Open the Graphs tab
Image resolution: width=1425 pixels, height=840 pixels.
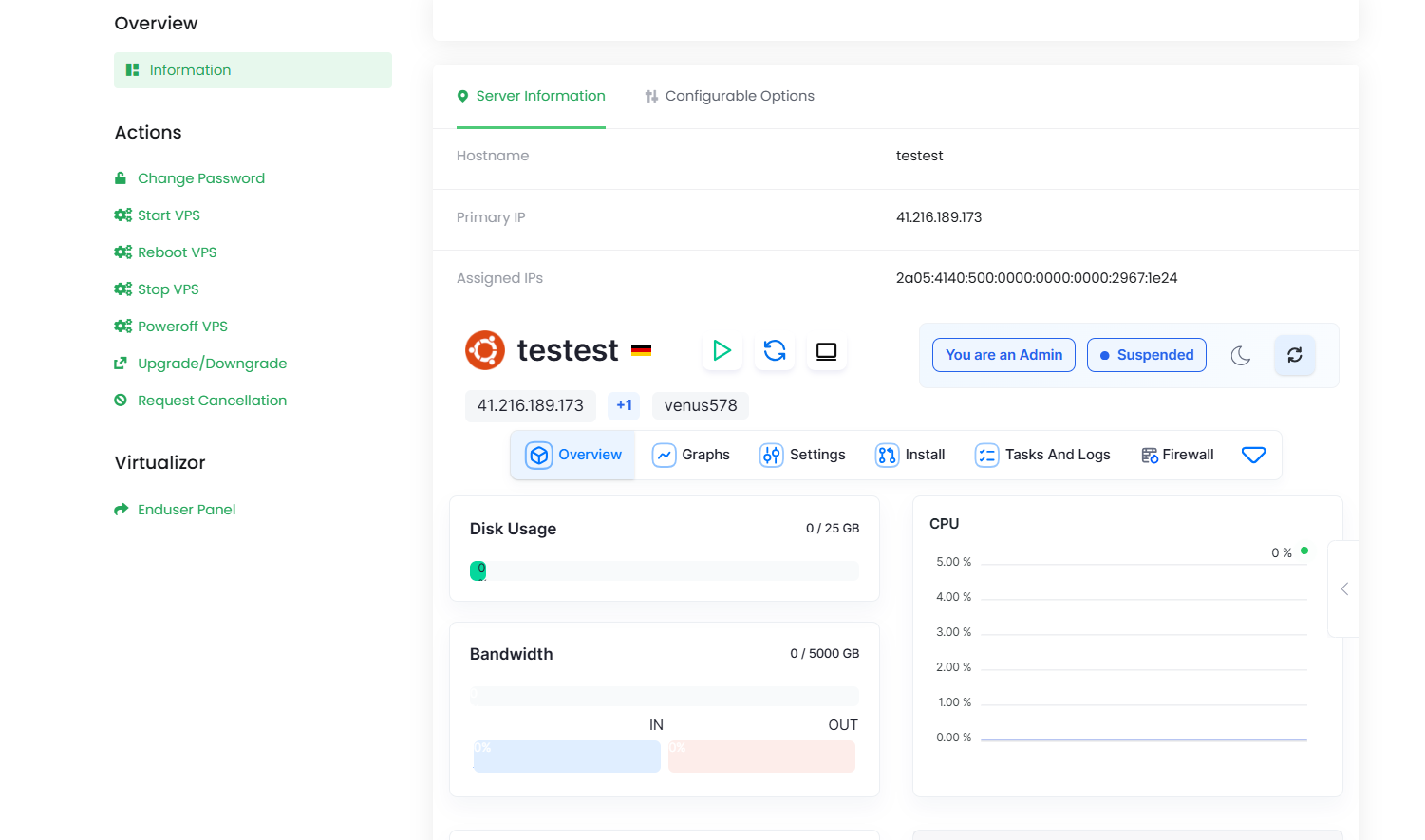pyautogui.click(x=691, y=456)
